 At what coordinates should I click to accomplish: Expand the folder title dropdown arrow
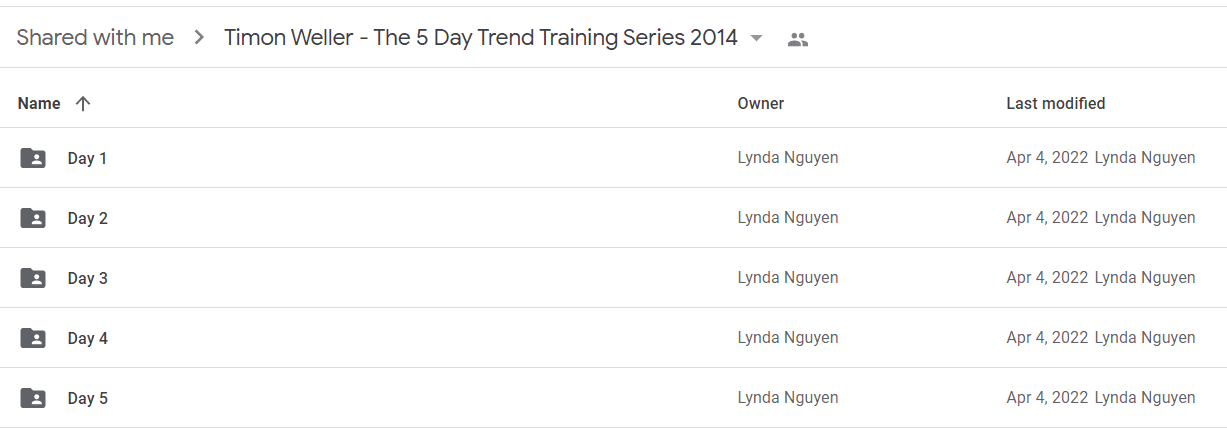(x=756, y=39)
